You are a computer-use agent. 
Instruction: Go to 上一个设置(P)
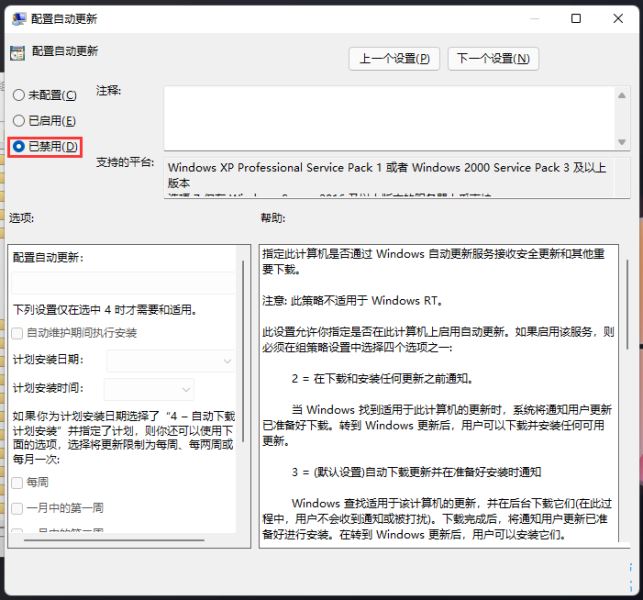(394, 59)
